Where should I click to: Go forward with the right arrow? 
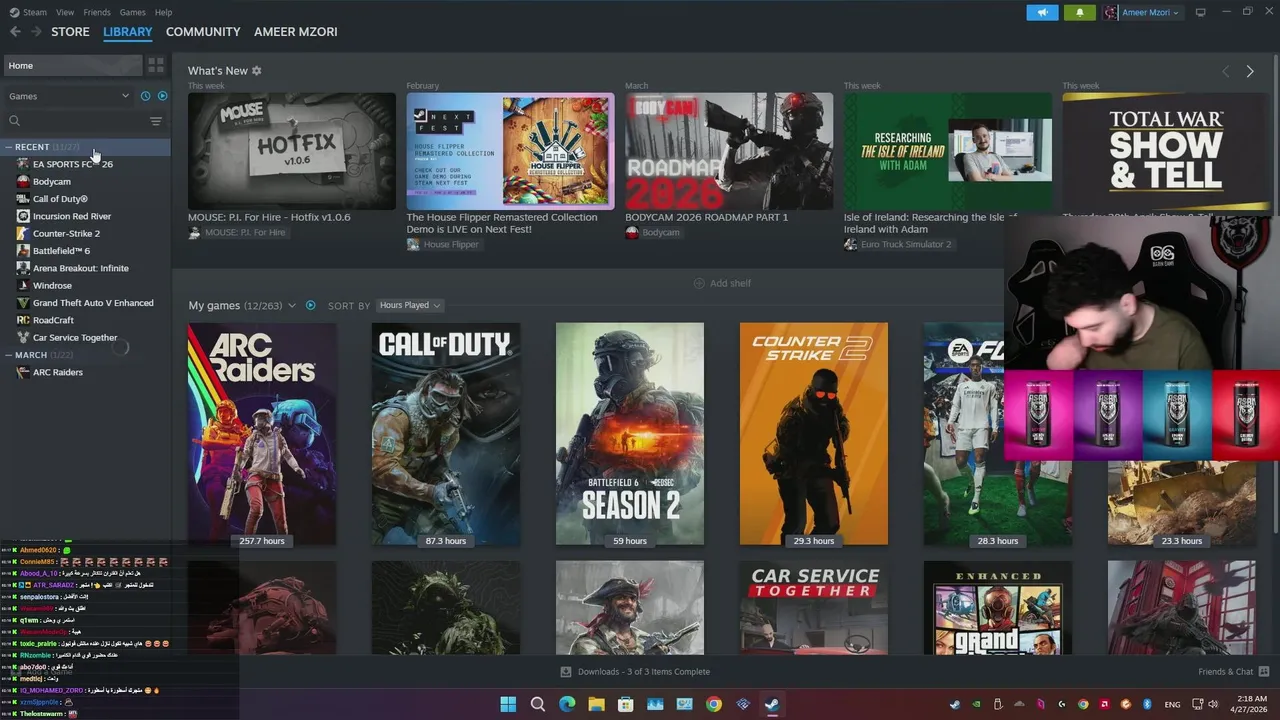pyautogui.click(x=38, y=32)
